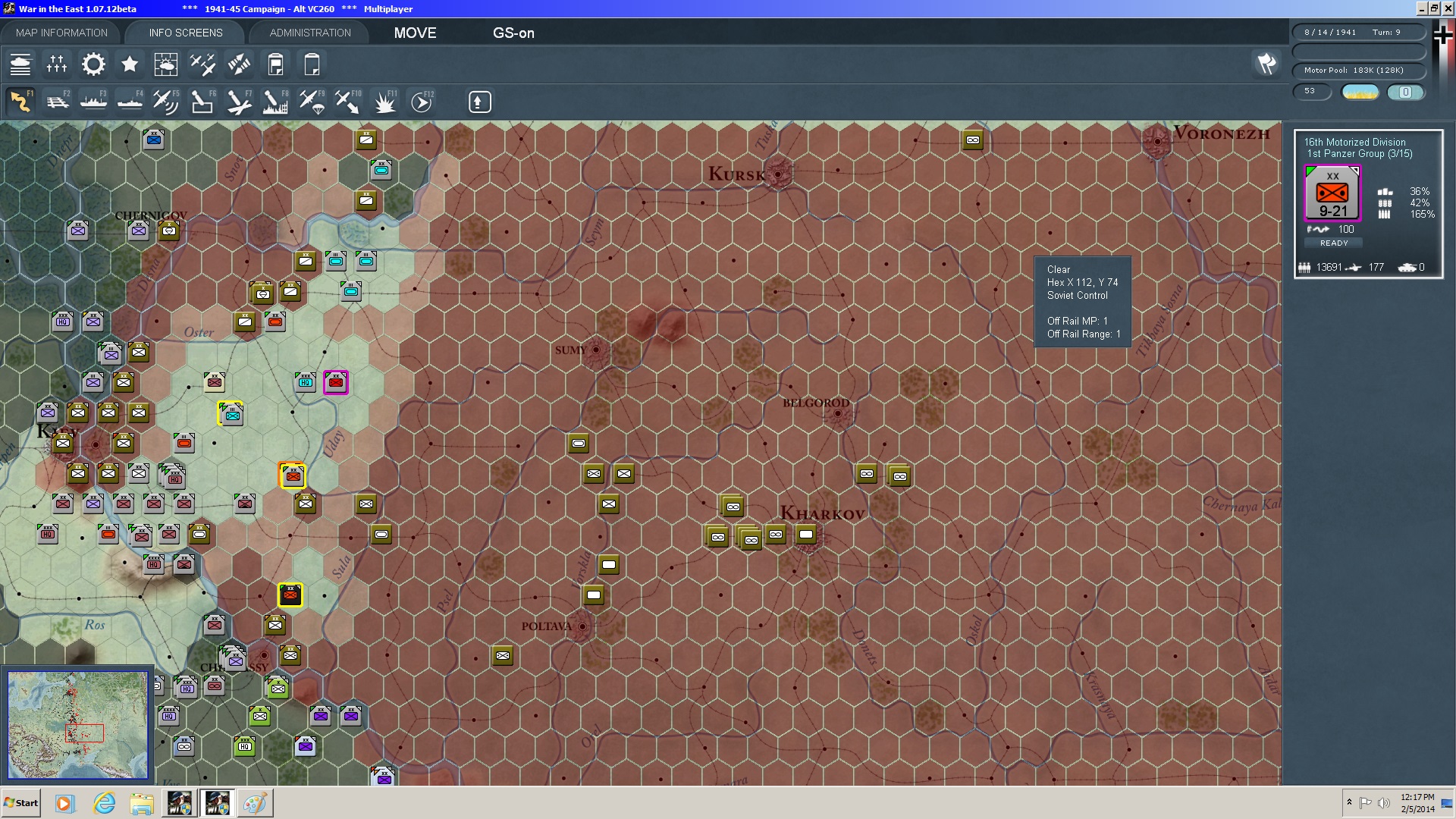The image size is (1456, 819).
Task: Select the F7 bomb airfield mode
Action: click(x=239, y=102)
